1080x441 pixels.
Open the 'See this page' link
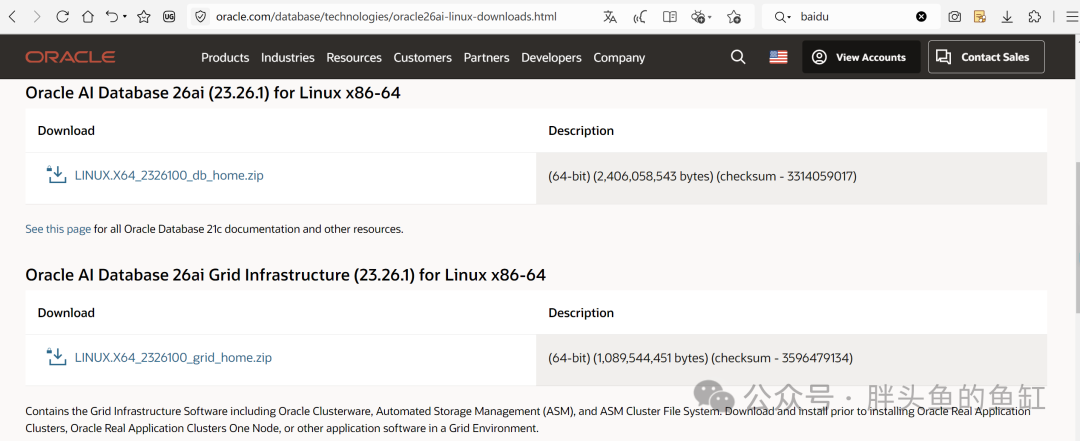(58, 229)
